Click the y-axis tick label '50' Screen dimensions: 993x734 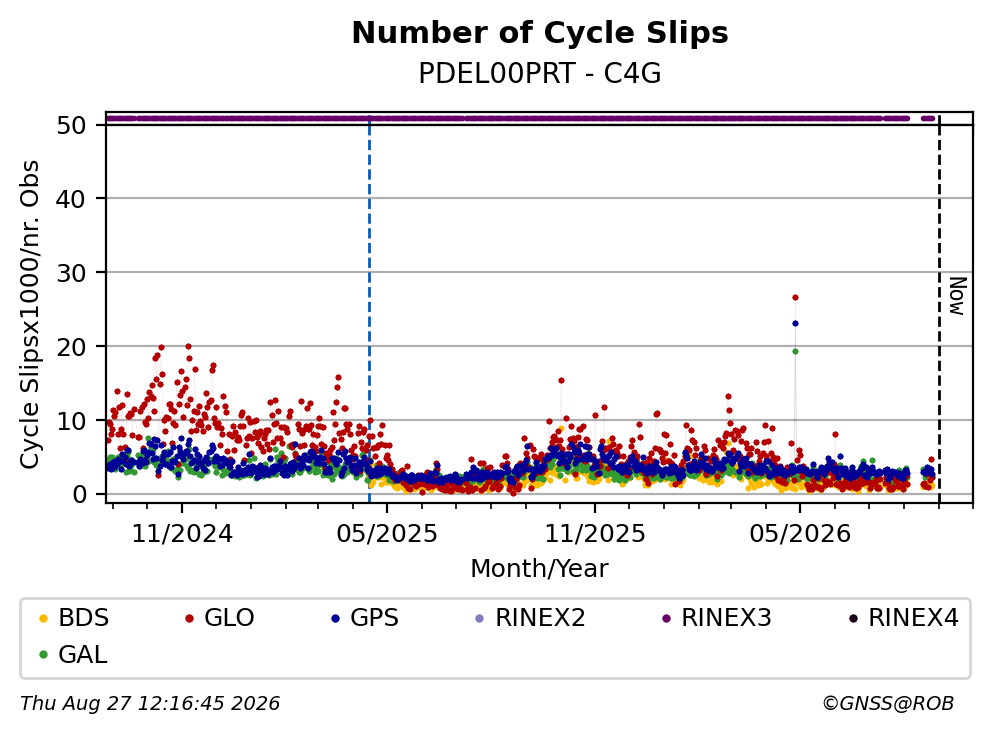click(71, 125)
